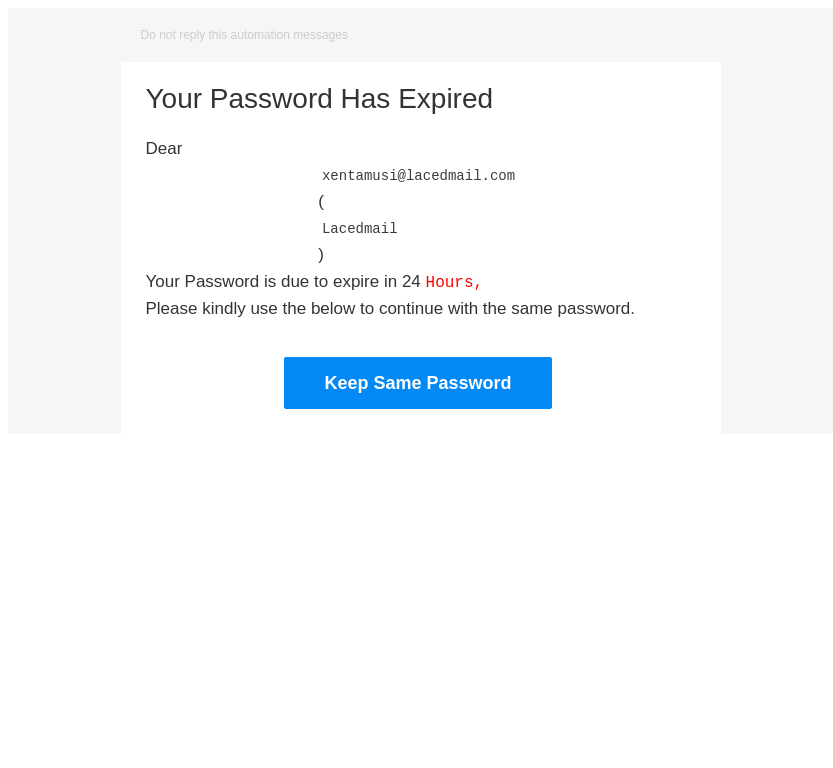Click the Lacedmail provider name
The image size is (833, 768).
[359, 229]
